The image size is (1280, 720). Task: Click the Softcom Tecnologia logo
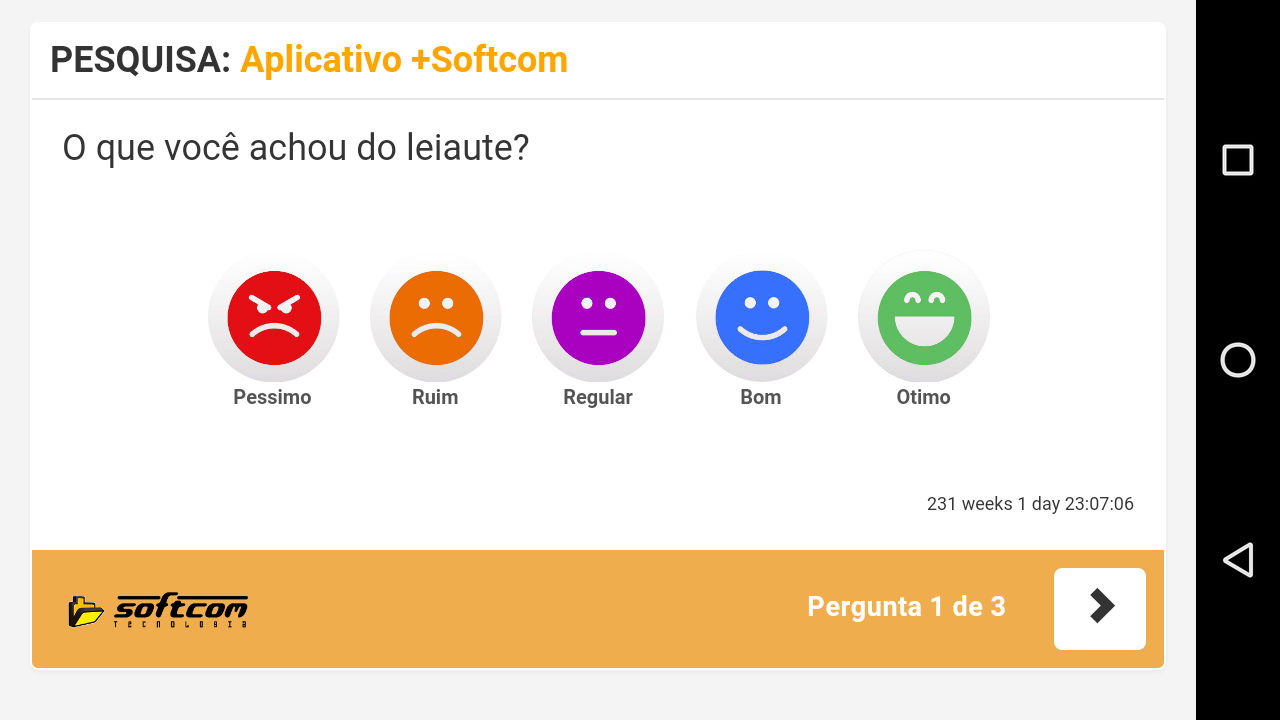[x=158, y=609]
